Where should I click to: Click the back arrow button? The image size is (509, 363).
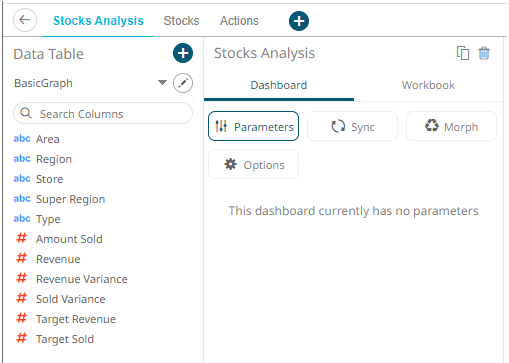25,20
